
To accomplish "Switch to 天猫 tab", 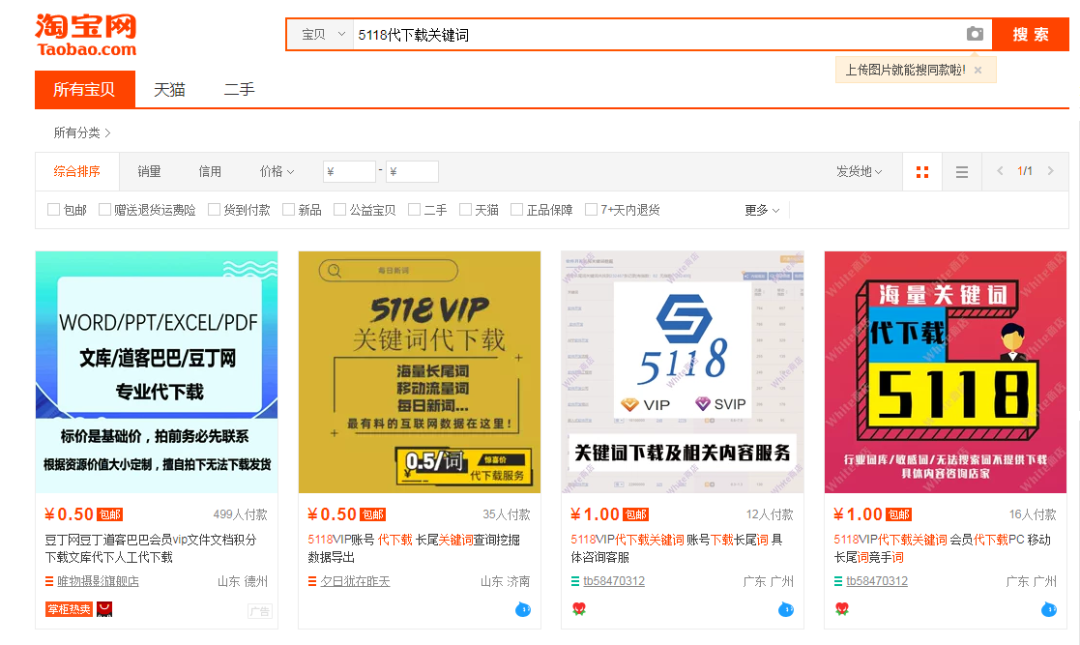I will tap(169, 90).
